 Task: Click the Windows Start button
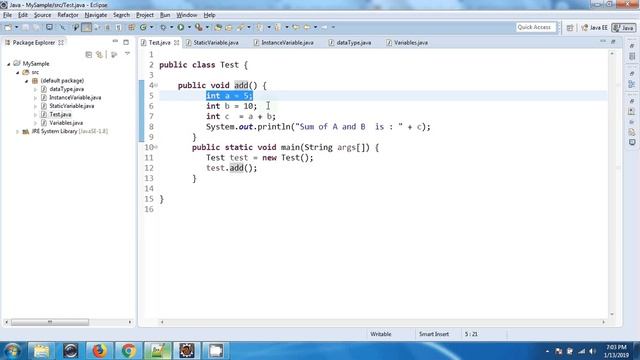point(12,351)
